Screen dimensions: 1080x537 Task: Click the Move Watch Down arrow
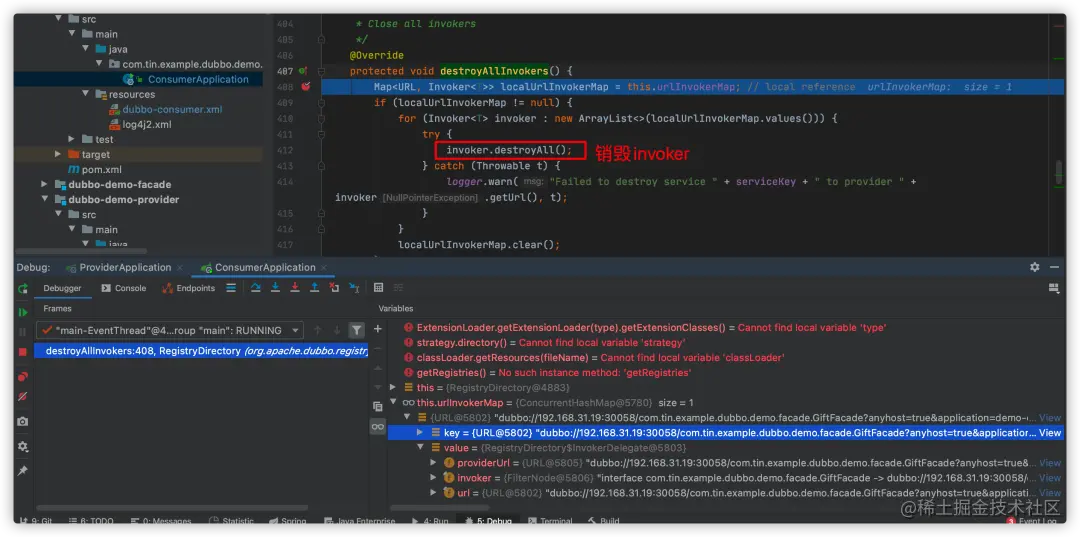click(377, 388)
